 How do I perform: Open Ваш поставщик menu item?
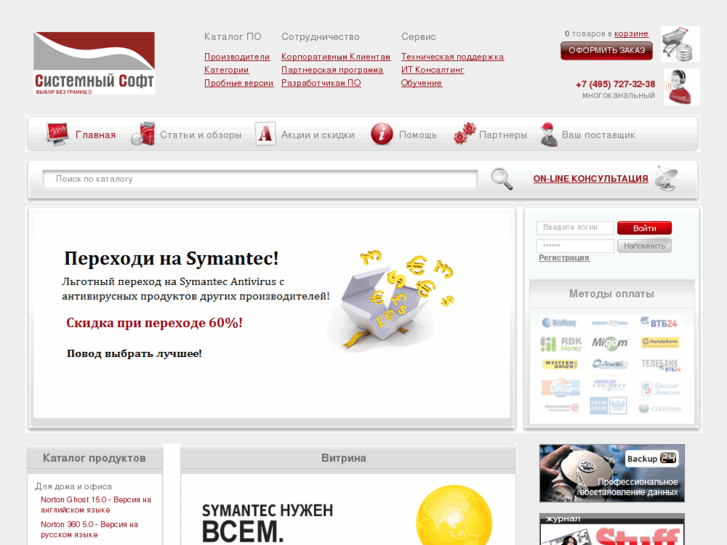pos(599,135)
